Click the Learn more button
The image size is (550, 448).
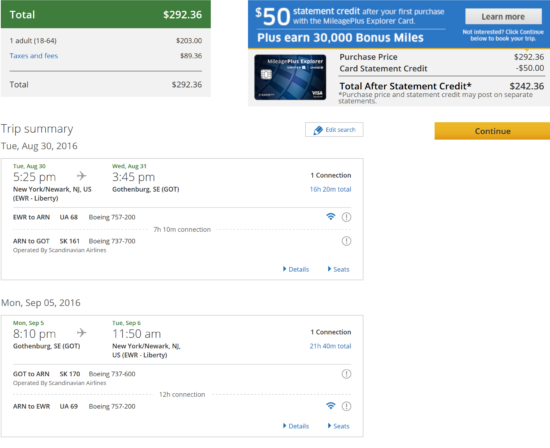tap(503, 16)
